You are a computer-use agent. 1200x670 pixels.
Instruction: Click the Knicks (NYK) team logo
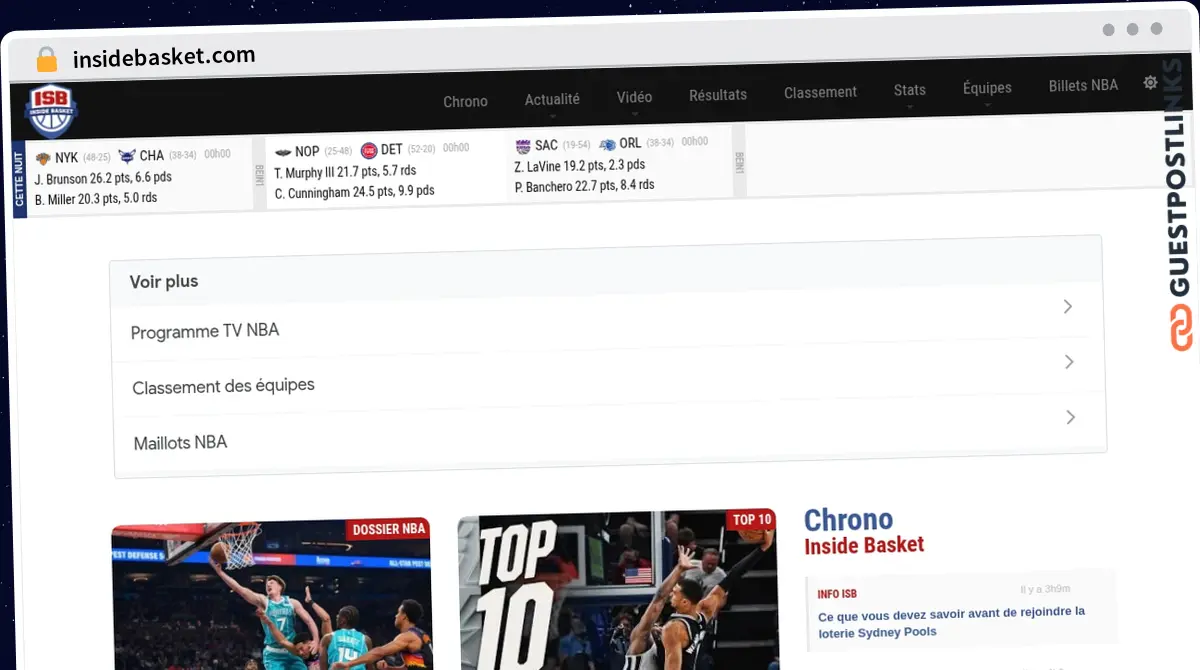pyautogui.click(x=42, y=156)
